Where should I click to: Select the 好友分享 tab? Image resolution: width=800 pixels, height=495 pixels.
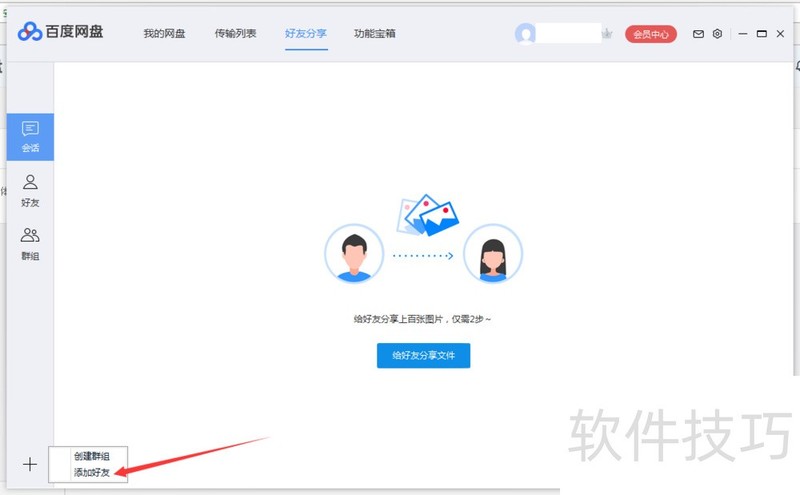(305, 34)
